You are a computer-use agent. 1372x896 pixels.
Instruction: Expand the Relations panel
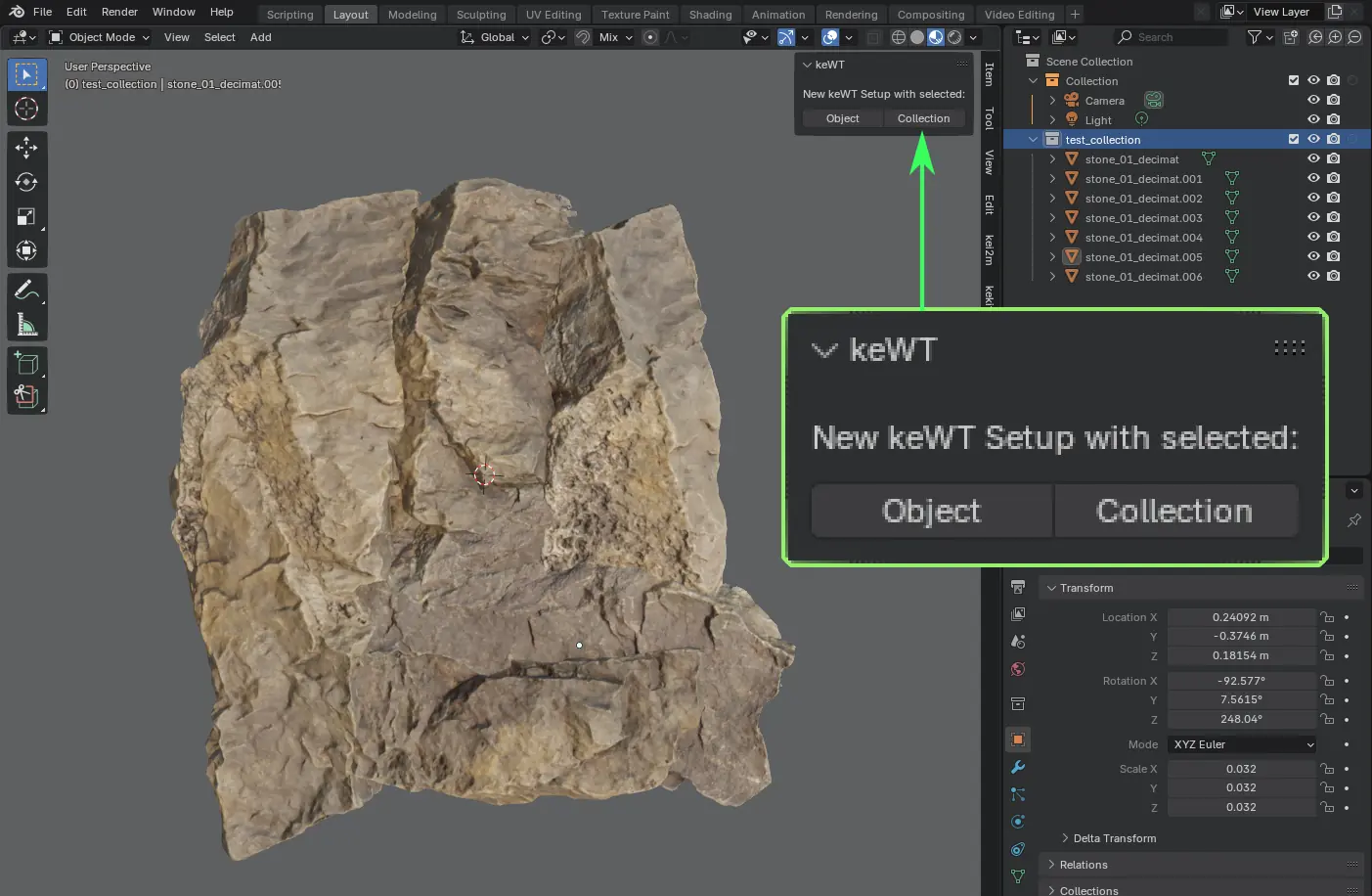point(1084,865)
